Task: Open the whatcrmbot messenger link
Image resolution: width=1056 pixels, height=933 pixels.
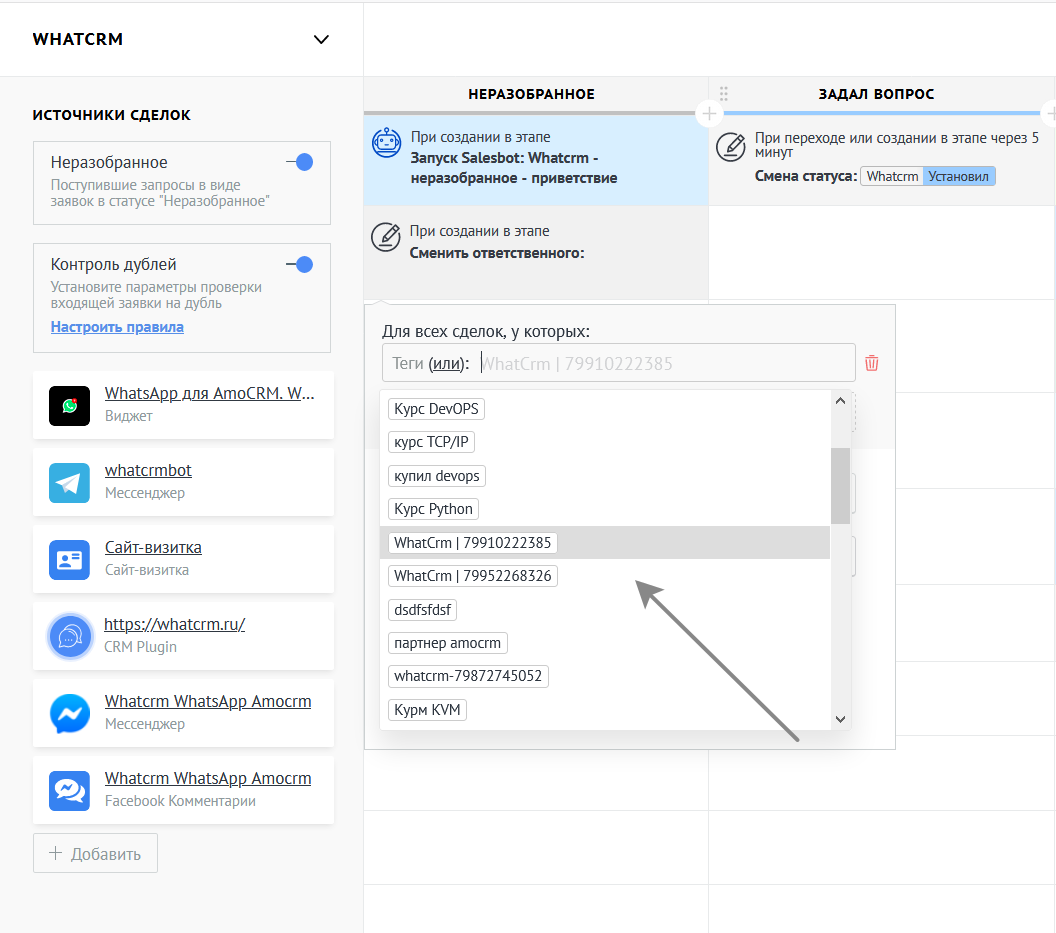Action: coord(148,470)
